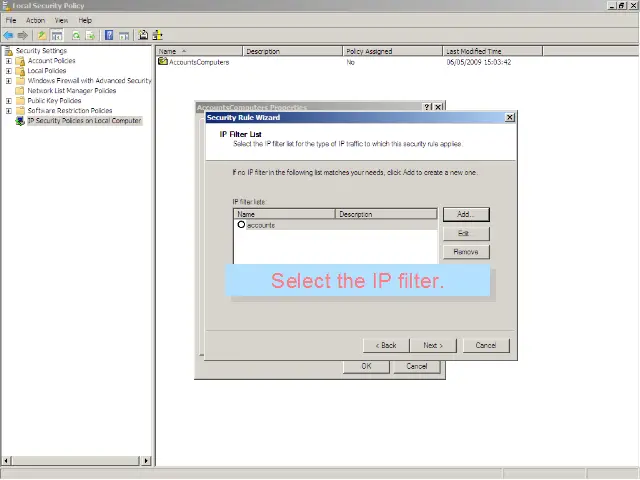The height and width of the screenshot is (480, 640).
Task: Click Next in the Security Rule Wizard
Action: point(432,345)
